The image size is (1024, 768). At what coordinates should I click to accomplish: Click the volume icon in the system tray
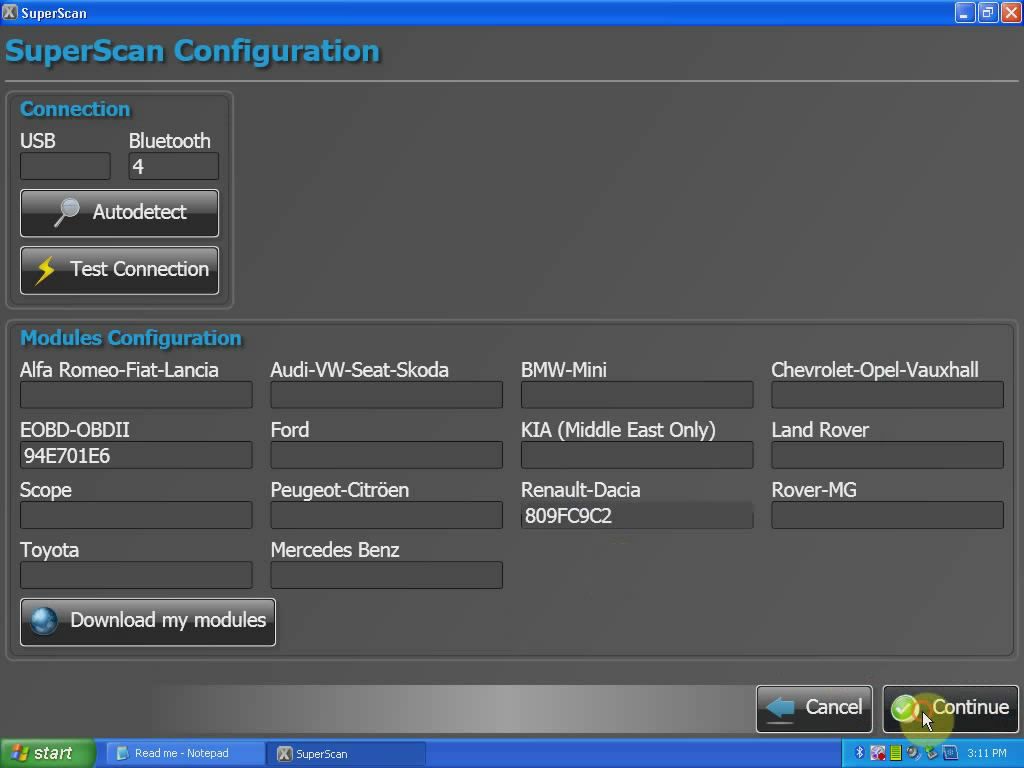913,753
